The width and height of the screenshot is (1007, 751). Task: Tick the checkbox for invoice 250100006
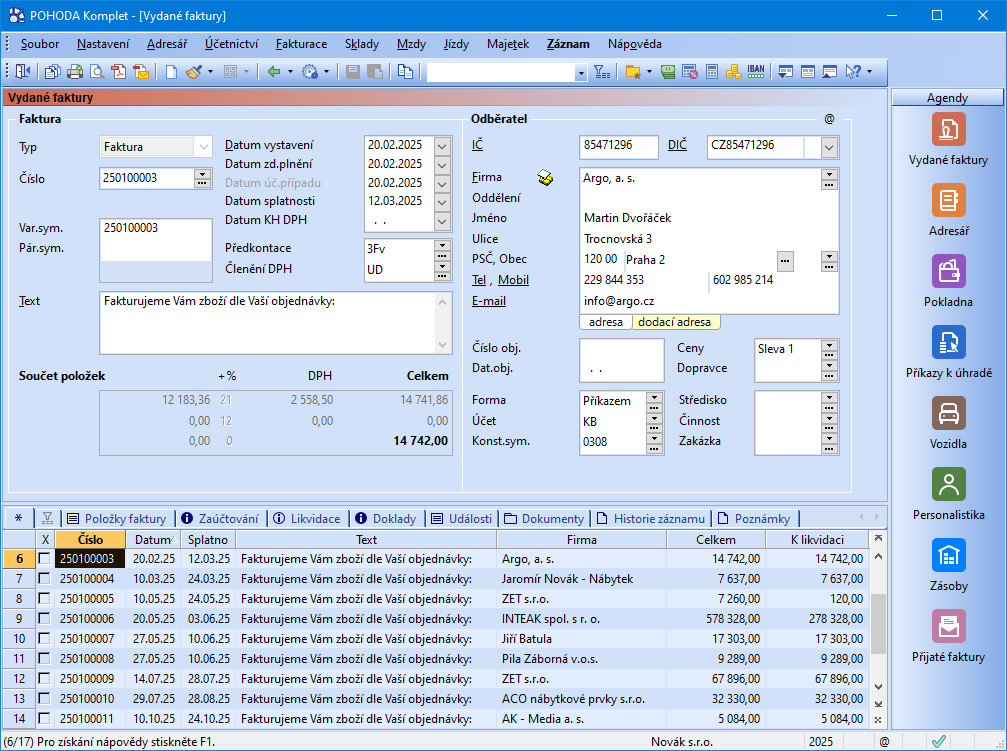click(44, 619)
